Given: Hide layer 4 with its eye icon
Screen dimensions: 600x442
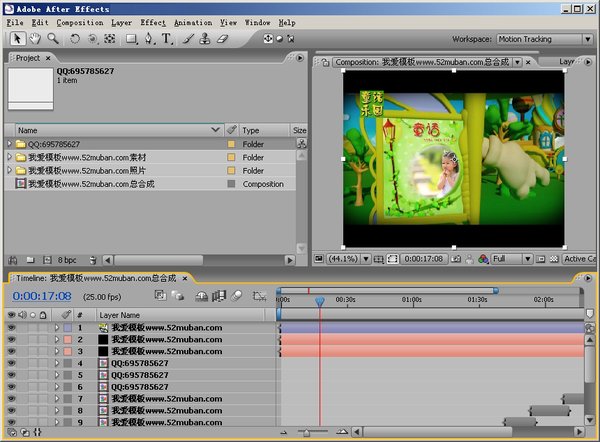Looking at the screenshot, I should [x=11, y=363].
